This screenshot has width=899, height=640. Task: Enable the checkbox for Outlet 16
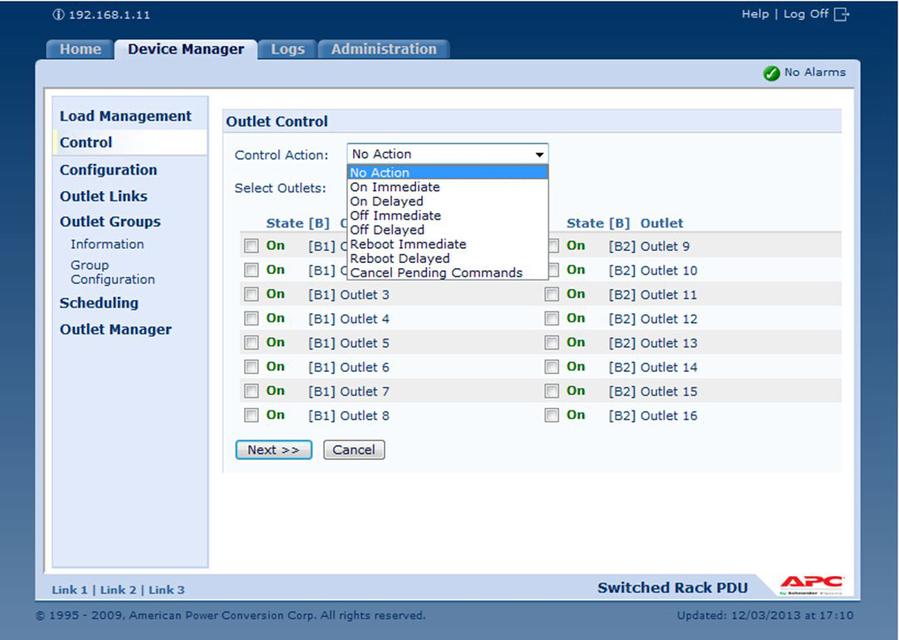[552, 416]
